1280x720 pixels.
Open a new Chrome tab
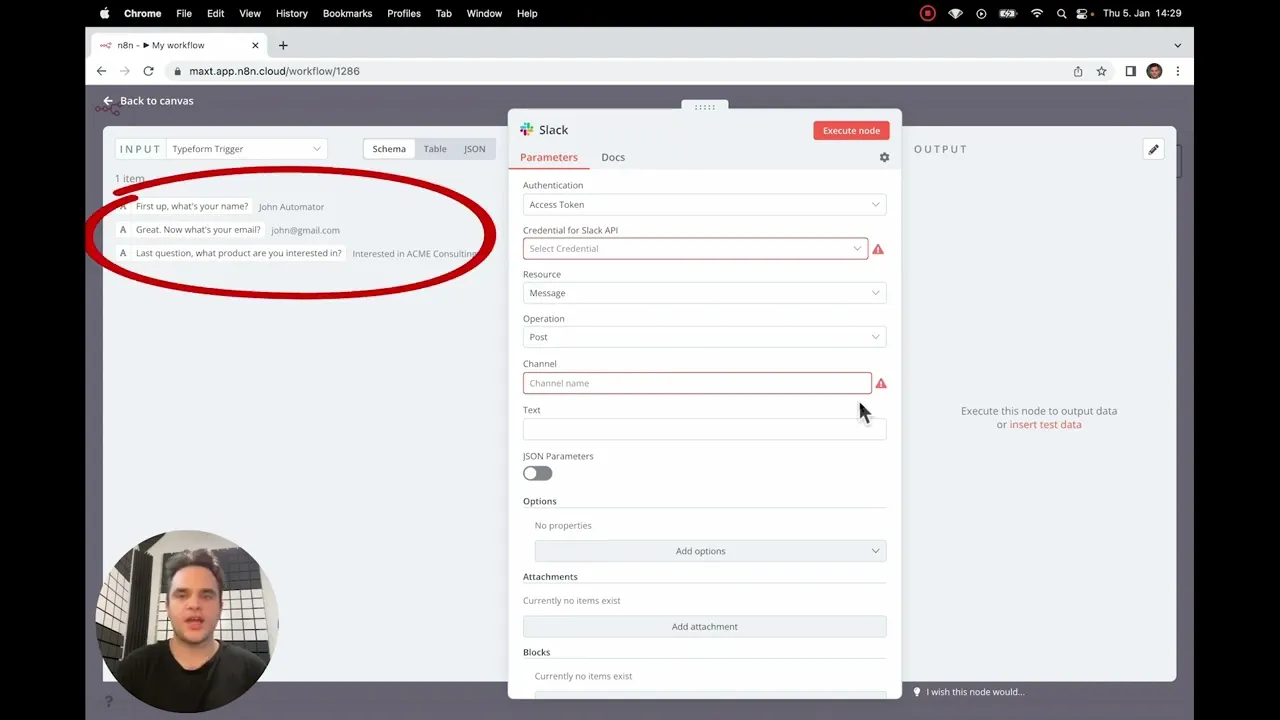pyautogui.click(x=283, y=45)
